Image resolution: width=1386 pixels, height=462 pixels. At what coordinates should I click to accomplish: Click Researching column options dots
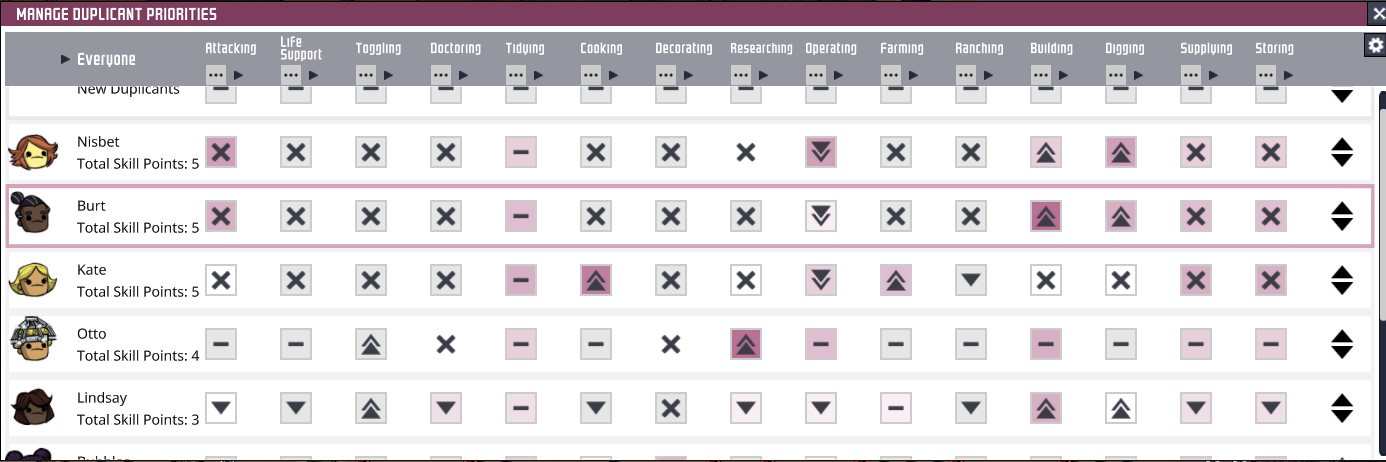point(741,75)
